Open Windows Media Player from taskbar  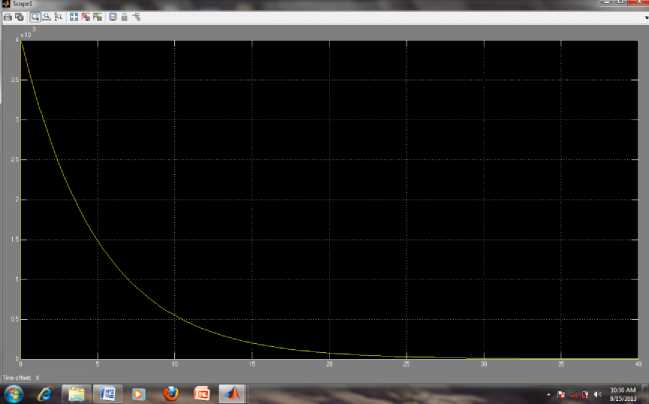[x=138, y=393]
